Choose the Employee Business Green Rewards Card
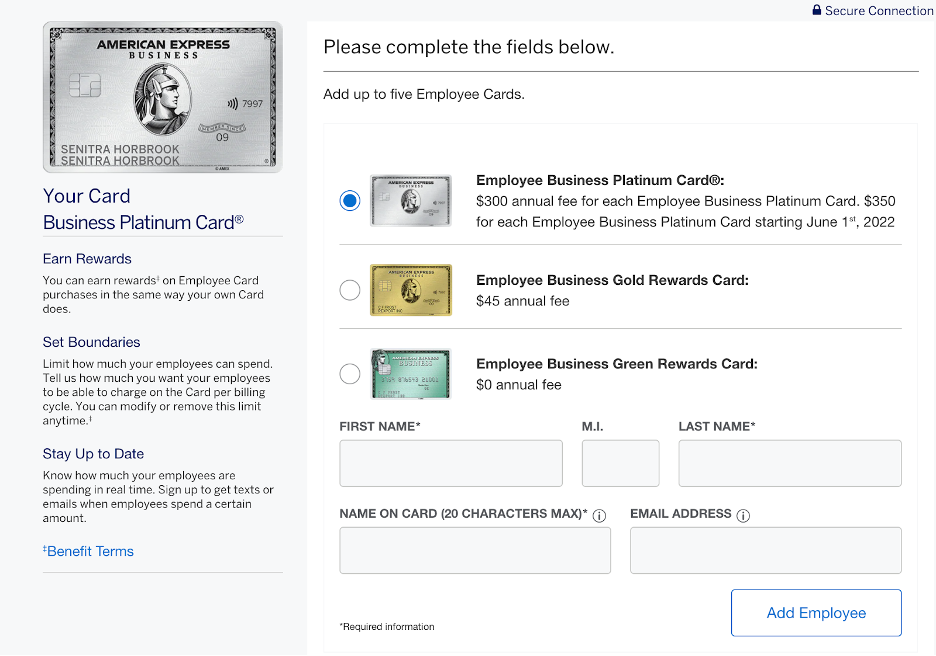Image resolution: width=936 pixels, height=656 pixels. (x=349, y=373)
